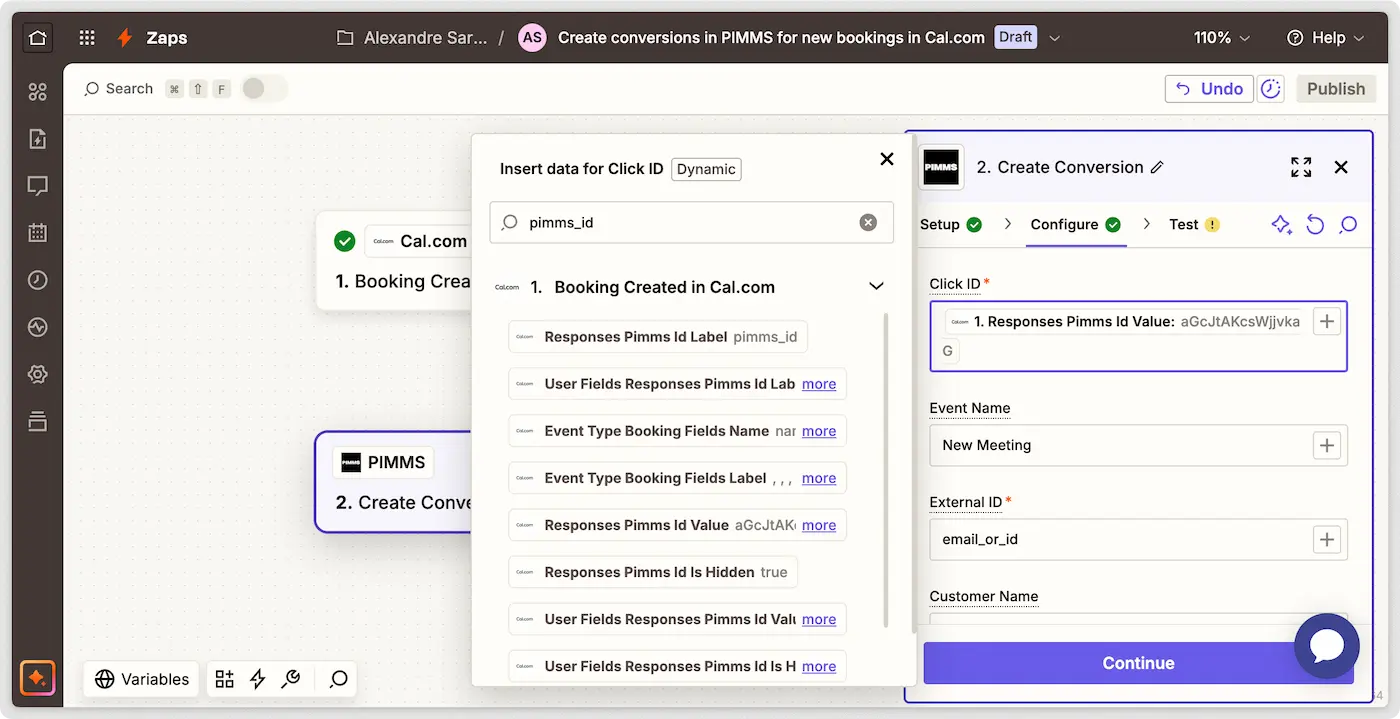Click more link on Responses Pimms Id Value
The image size is (1400, 719).
click(819, 525)
